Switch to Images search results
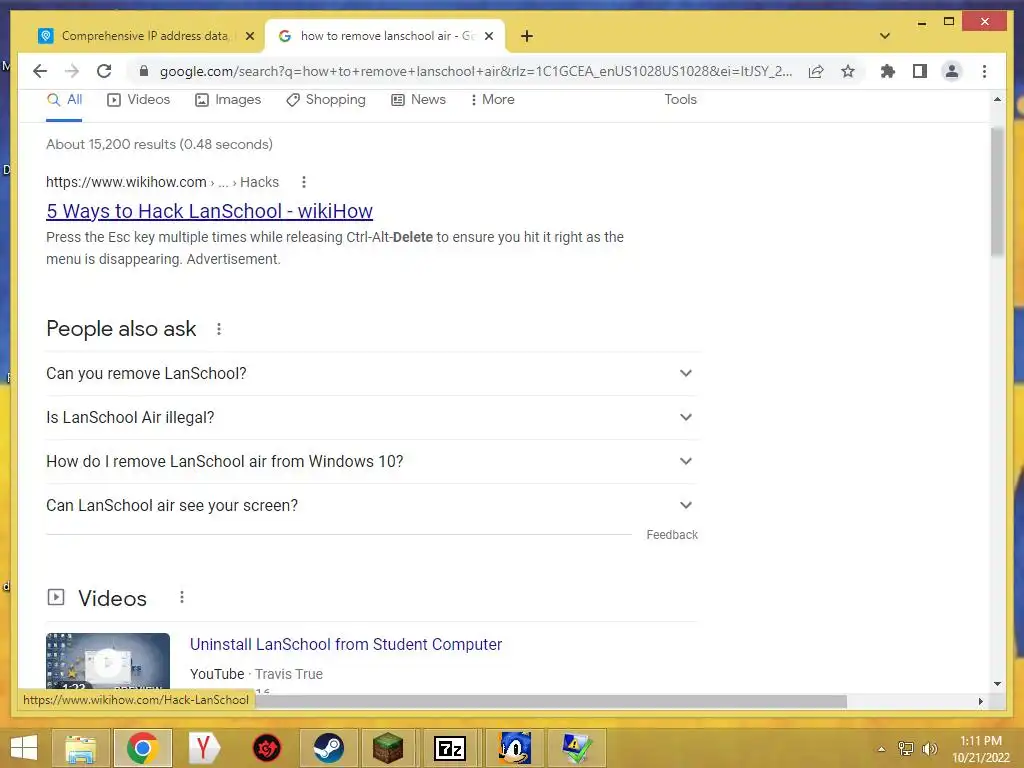The width and height of the screenshot is (1024, 768). tap(228, 100)
